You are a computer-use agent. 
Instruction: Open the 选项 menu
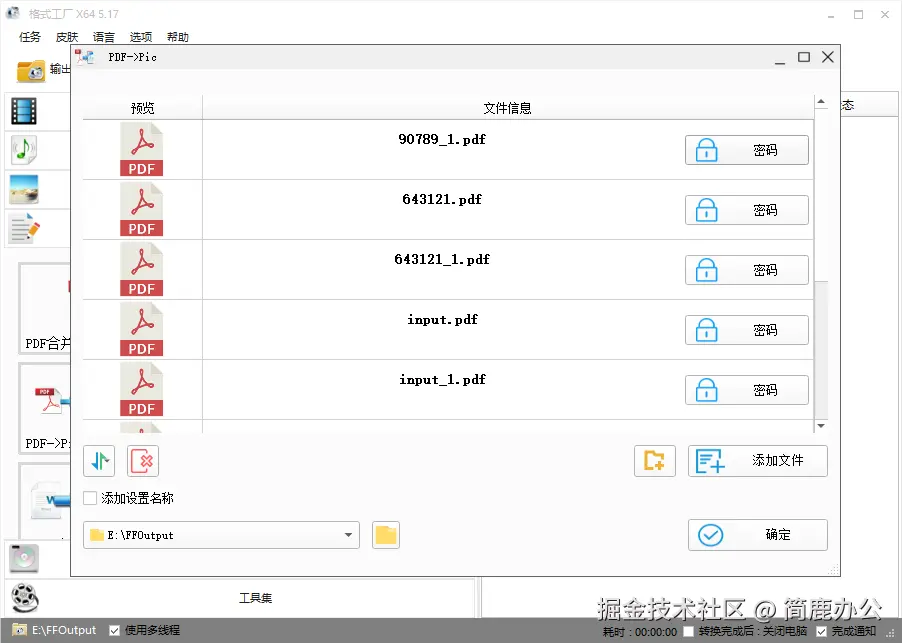tap(140, 37)
